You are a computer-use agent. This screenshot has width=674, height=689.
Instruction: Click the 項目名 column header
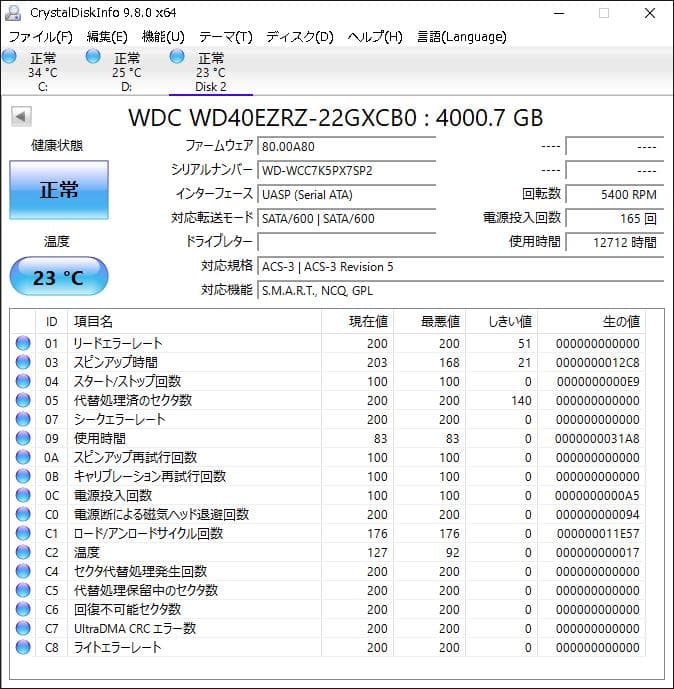[194, 322]
